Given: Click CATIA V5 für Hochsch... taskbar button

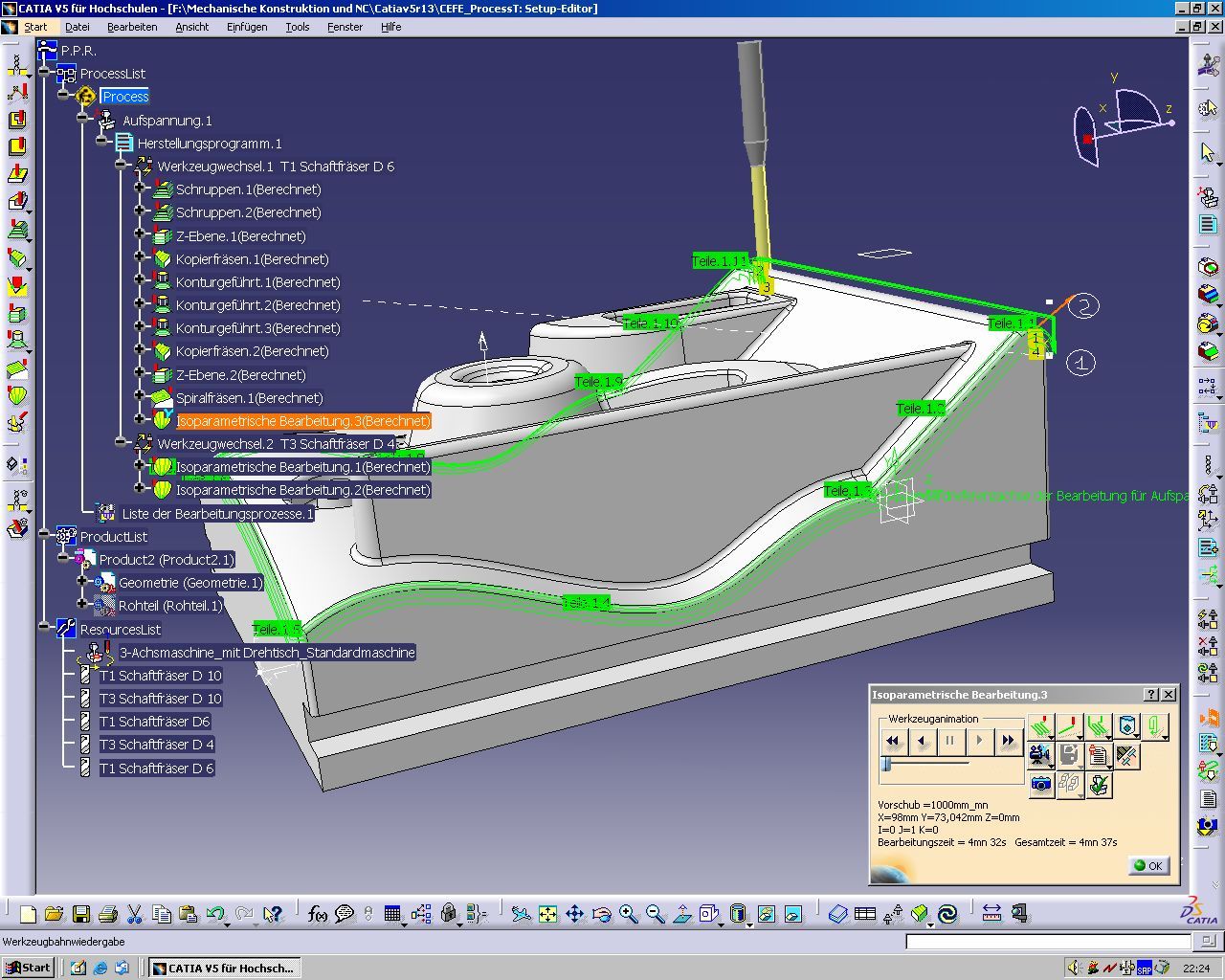Looking at the screenshot, I should [225, 968].
